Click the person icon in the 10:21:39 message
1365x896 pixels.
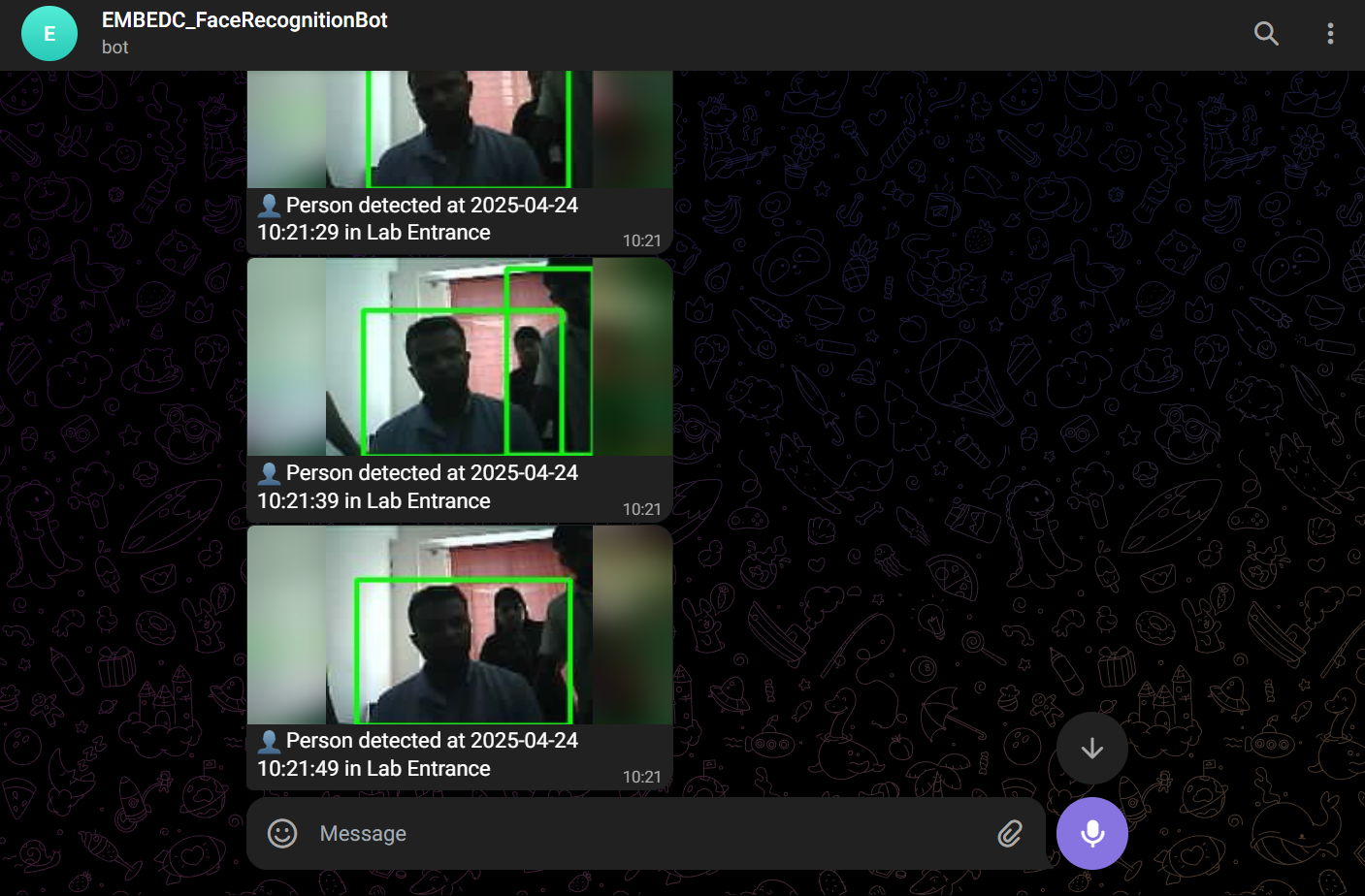269,472
